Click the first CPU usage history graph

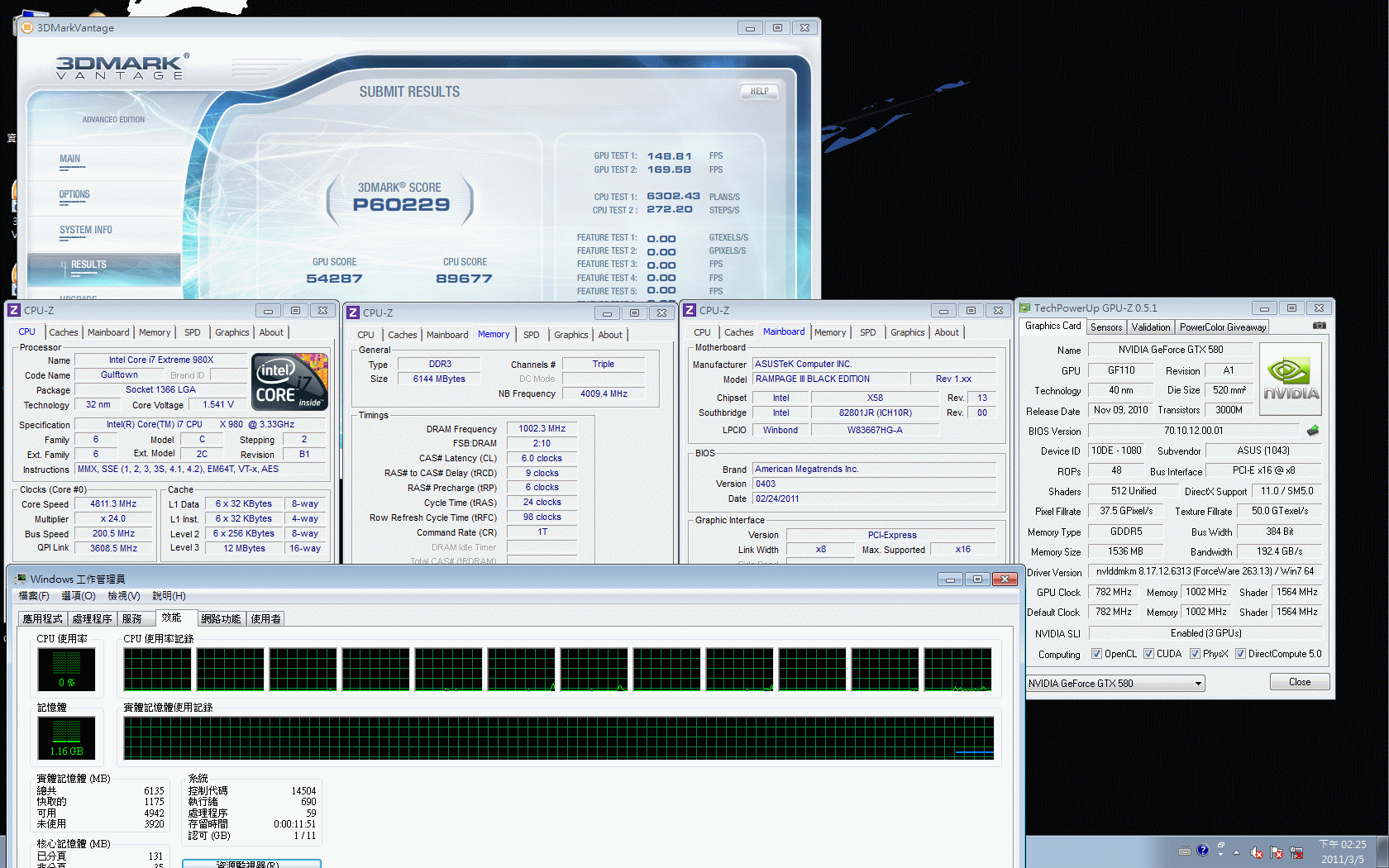coord(157,670)
